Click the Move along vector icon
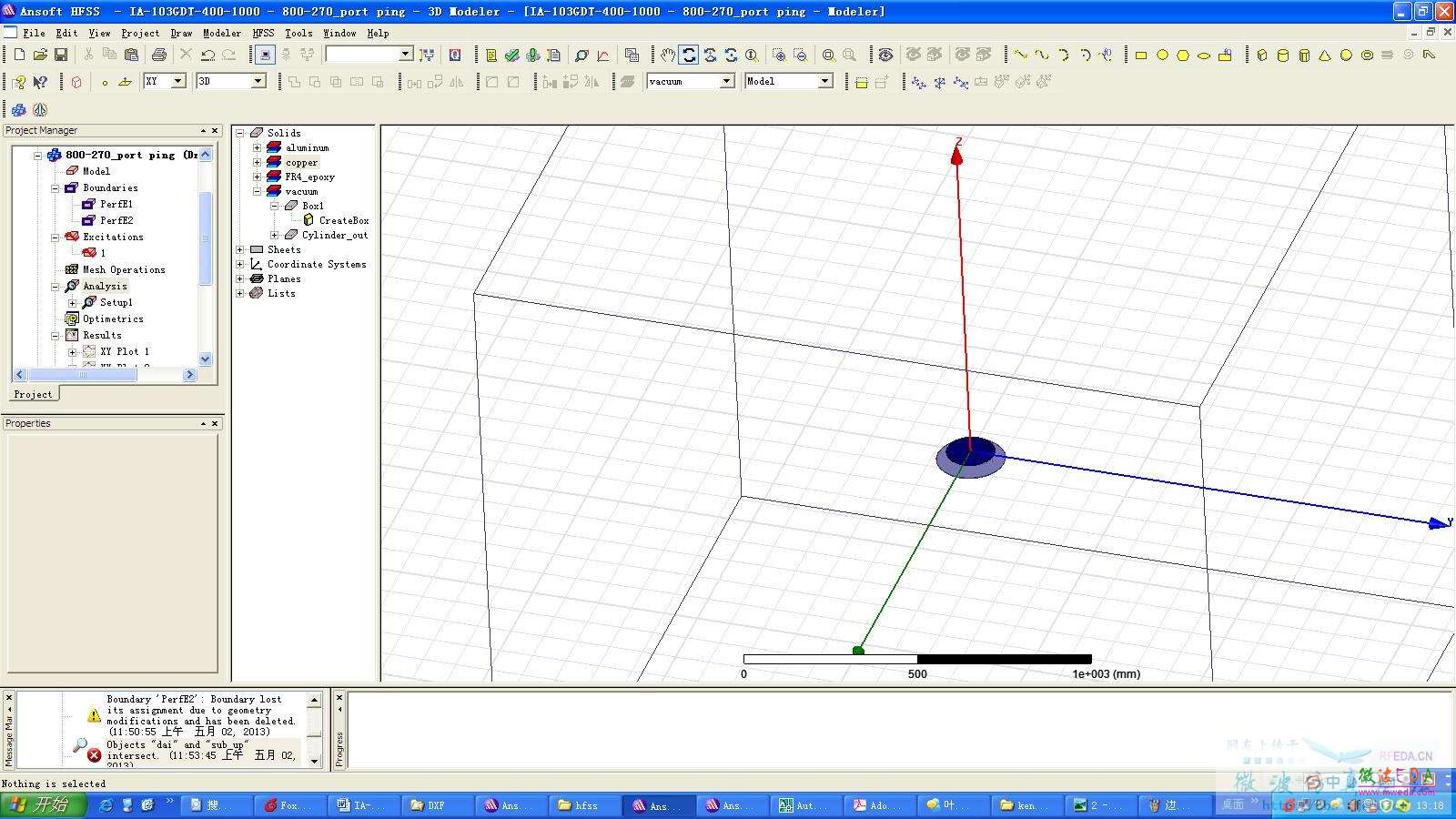Screen dimensions: 1456x819 coord(414,82)
